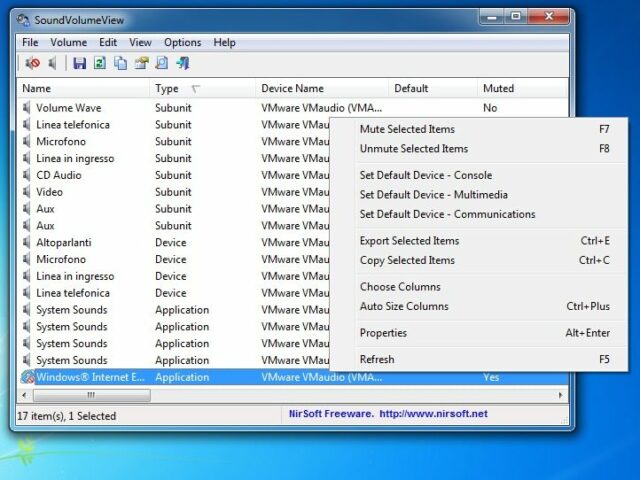
Task: Choose Mute Selected Items in context menu
Action: [x=407, y=129]
